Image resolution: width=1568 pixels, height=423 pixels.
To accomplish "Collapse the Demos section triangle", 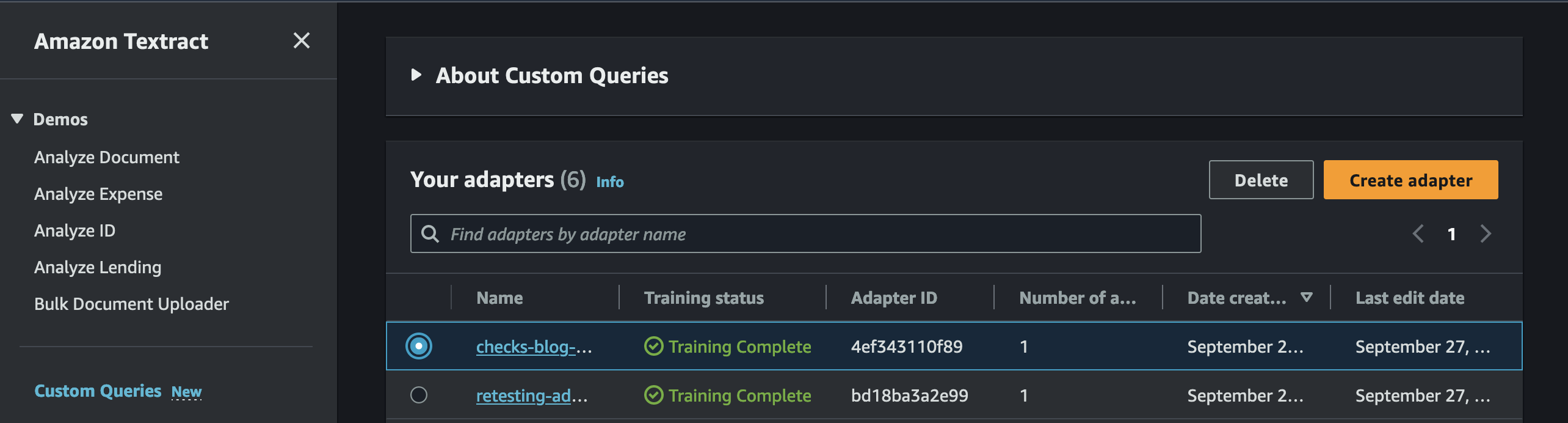I will coord(17,119).
